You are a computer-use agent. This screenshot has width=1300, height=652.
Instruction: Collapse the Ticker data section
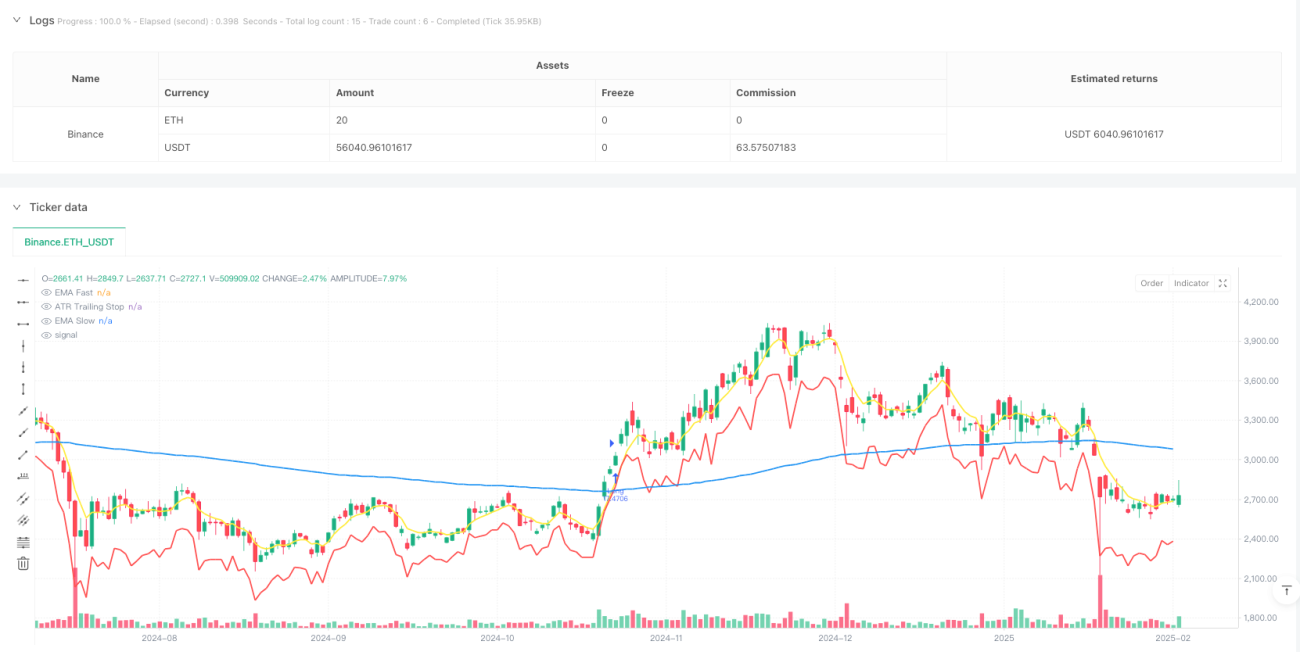click(x=16, y=207)
